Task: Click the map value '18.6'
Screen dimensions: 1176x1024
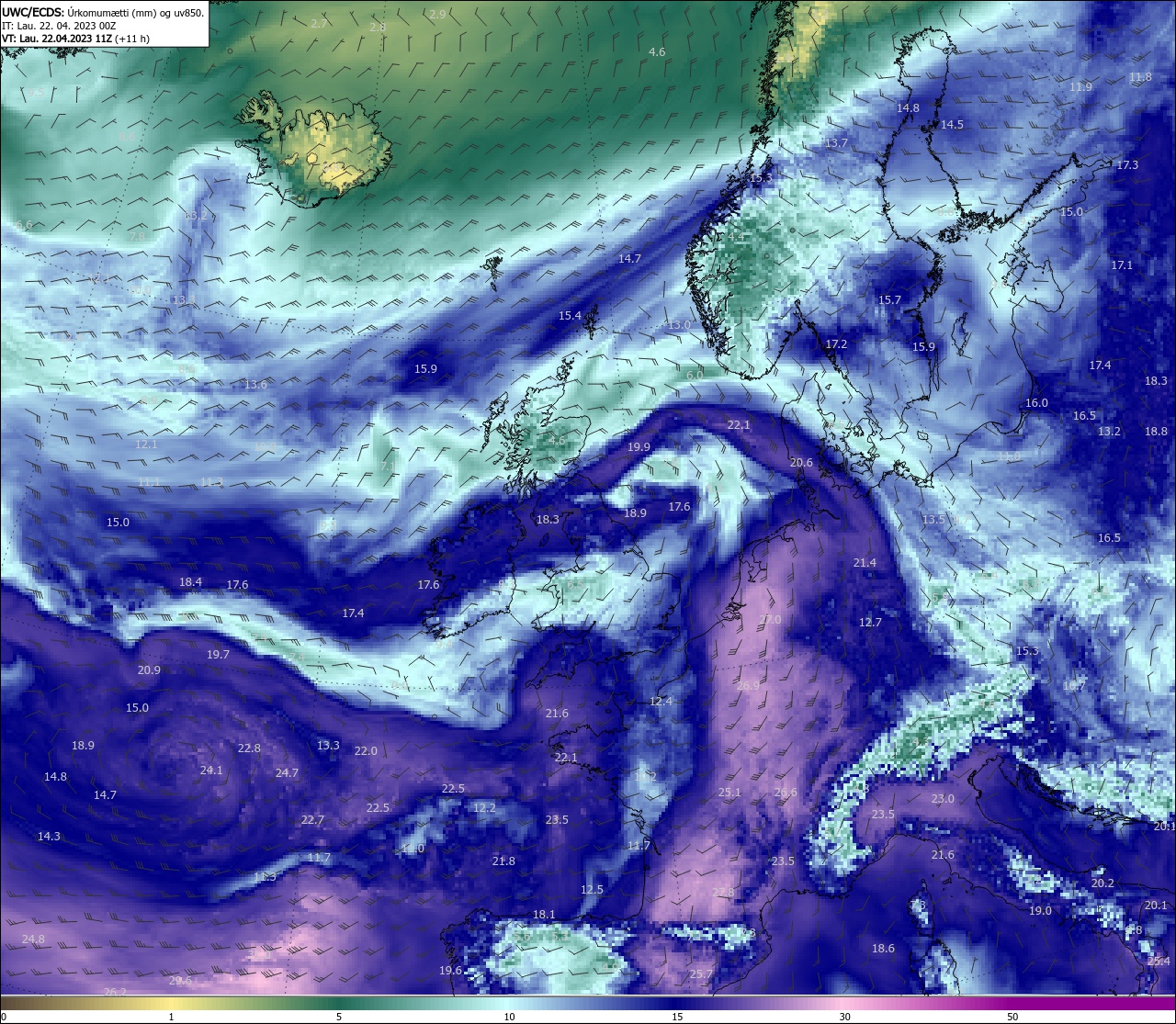Action: [x=883, y=948]
